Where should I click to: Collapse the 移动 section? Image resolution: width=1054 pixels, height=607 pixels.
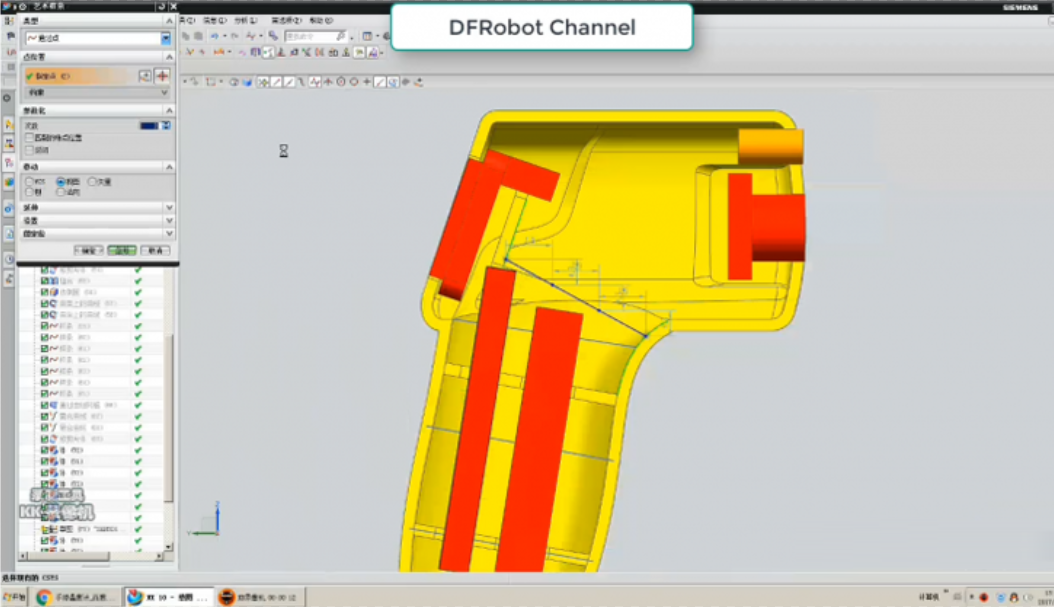[169, 167]
